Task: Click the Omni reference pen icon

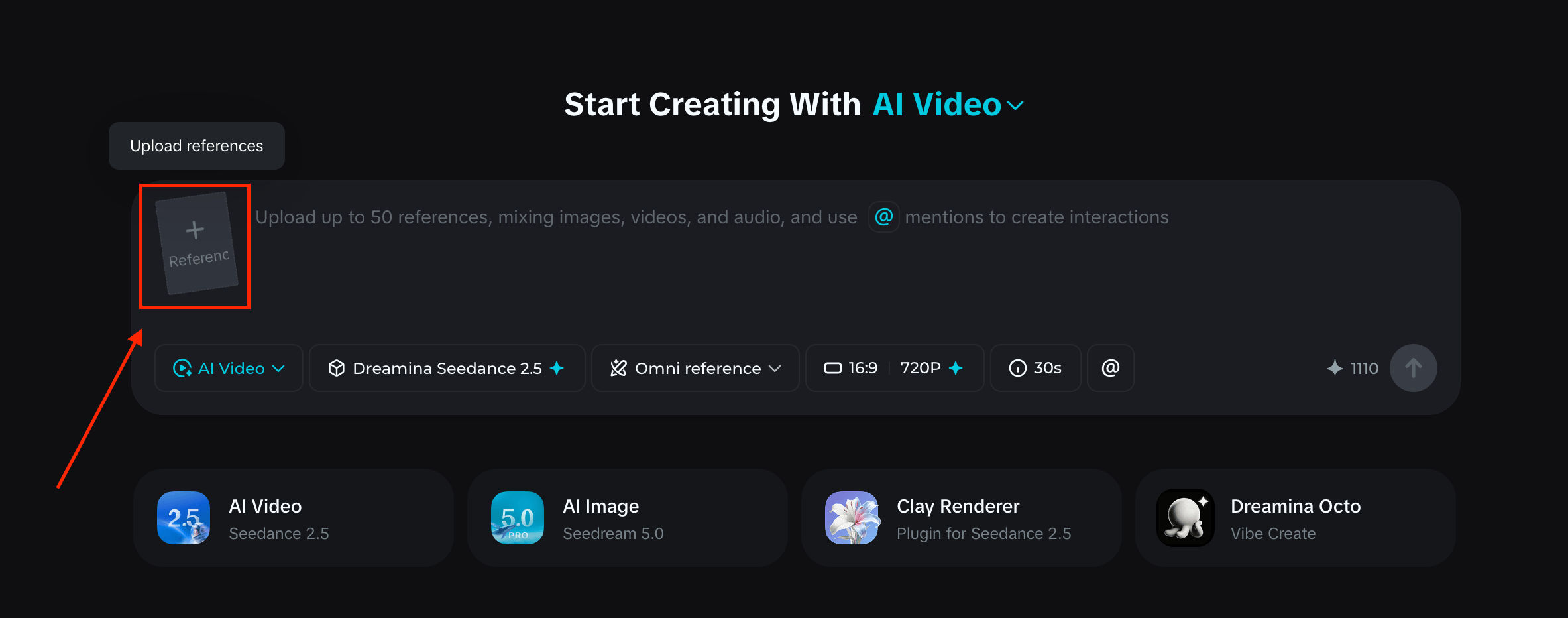Action: click(618, 368)
